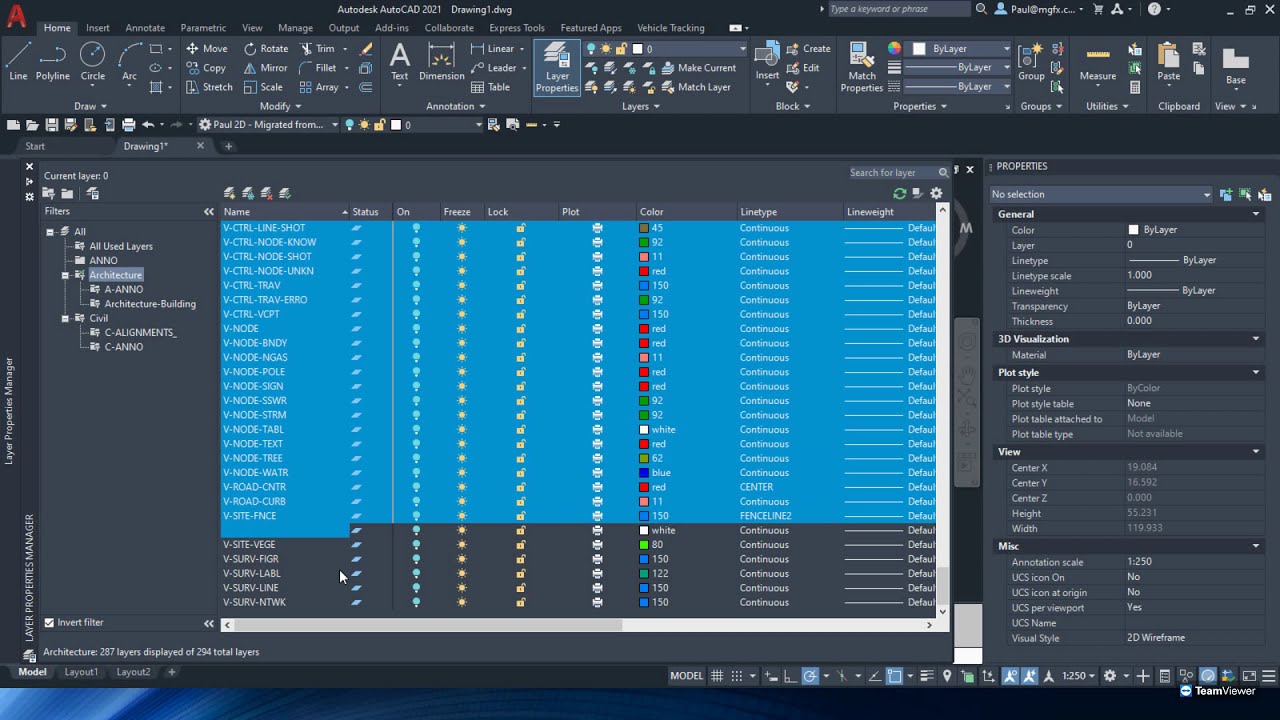The image size is (1280, 720).
Task: Click the keyword search box in title bar
Action: pos(898,9)
